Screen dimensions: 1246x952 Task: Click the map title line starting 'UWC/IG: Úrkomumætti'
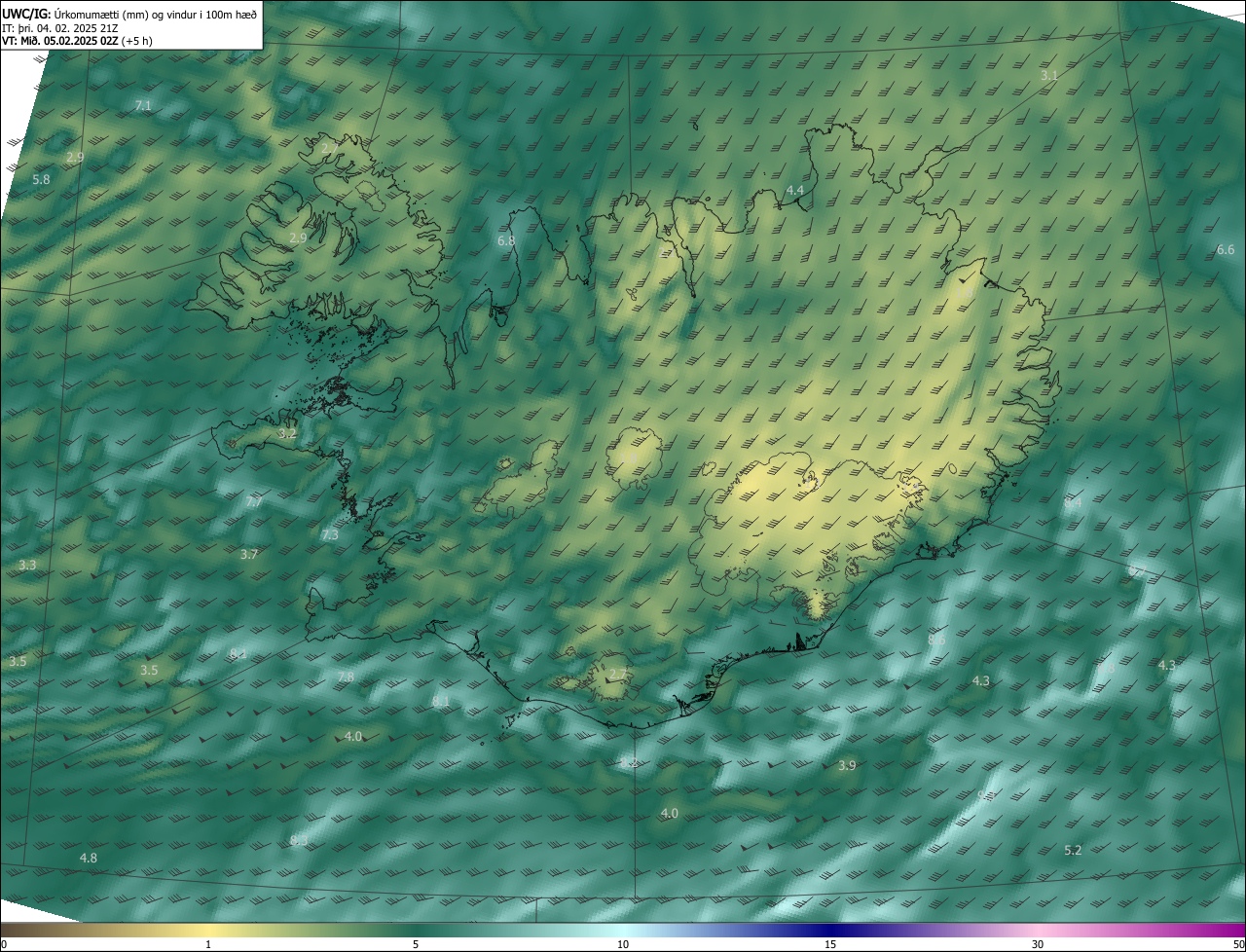tap(129, 14)
